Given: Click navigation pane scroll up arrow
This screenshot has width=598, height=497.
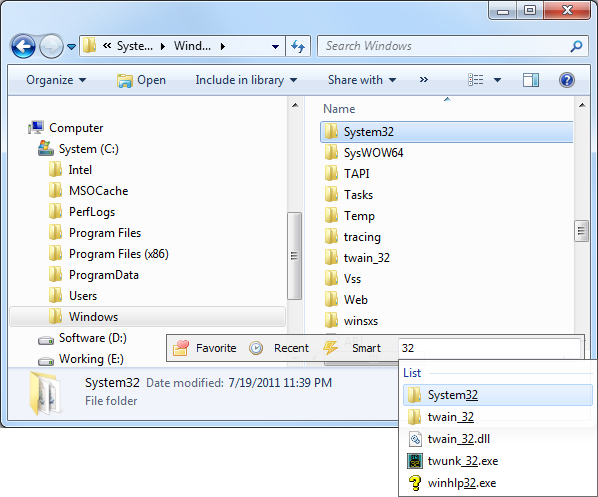Looking at the screenshot, I should click(295, 105).
